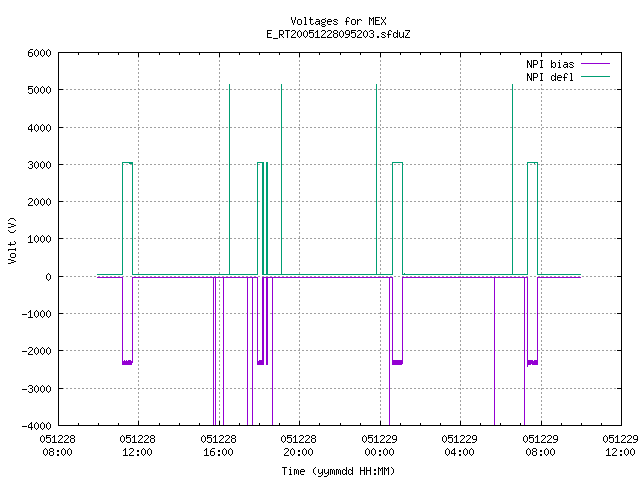Click the y-axis label 'Volt (V)'
Screen dimensions: 640x480
pyautogui.click(x=12, y=240)
